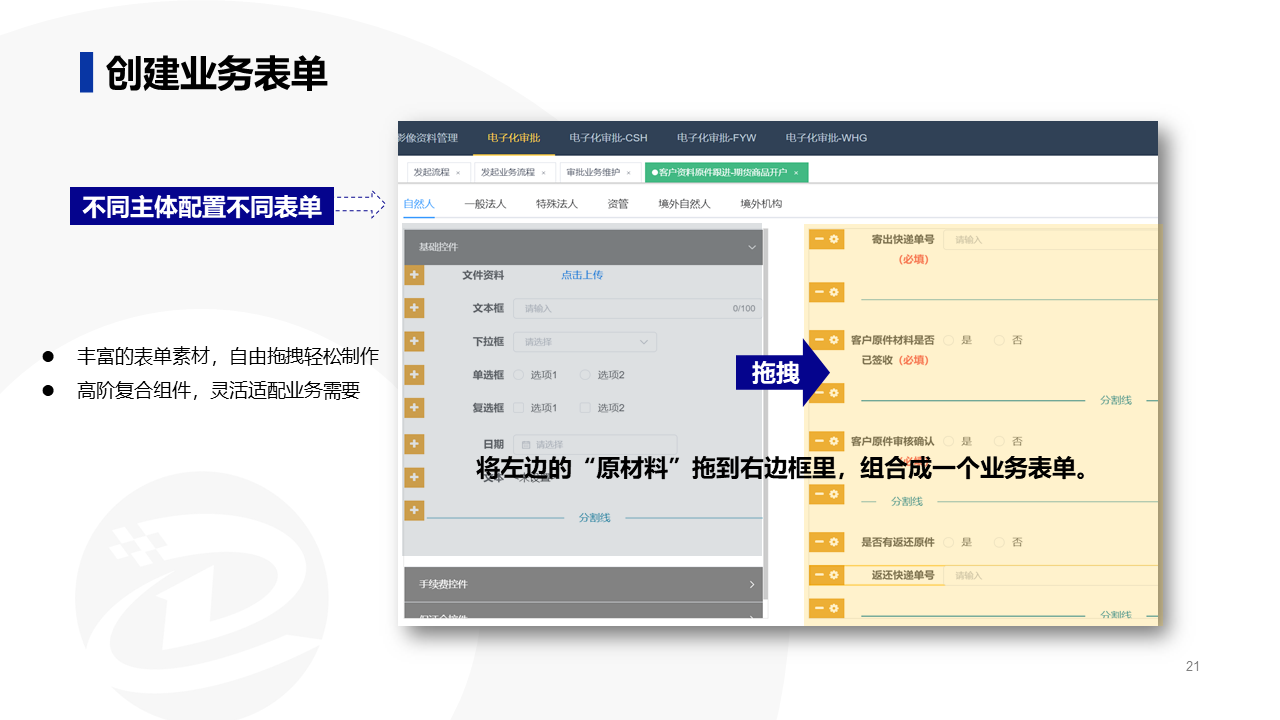Check 选项2 in the 复选框 row
This screenshot has height=720, width=1280.
point(585,408)
